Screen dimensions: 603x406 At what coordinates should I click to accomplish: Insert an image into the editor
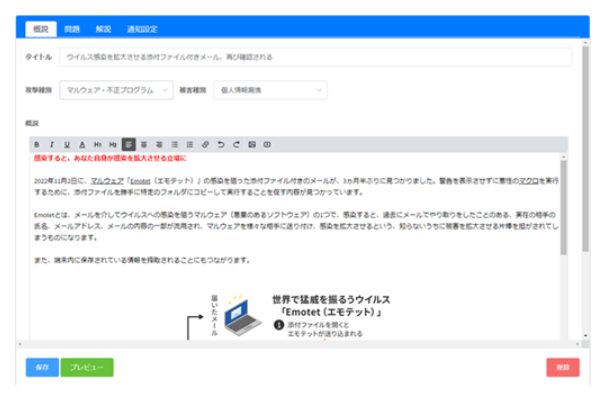point(252,144)
